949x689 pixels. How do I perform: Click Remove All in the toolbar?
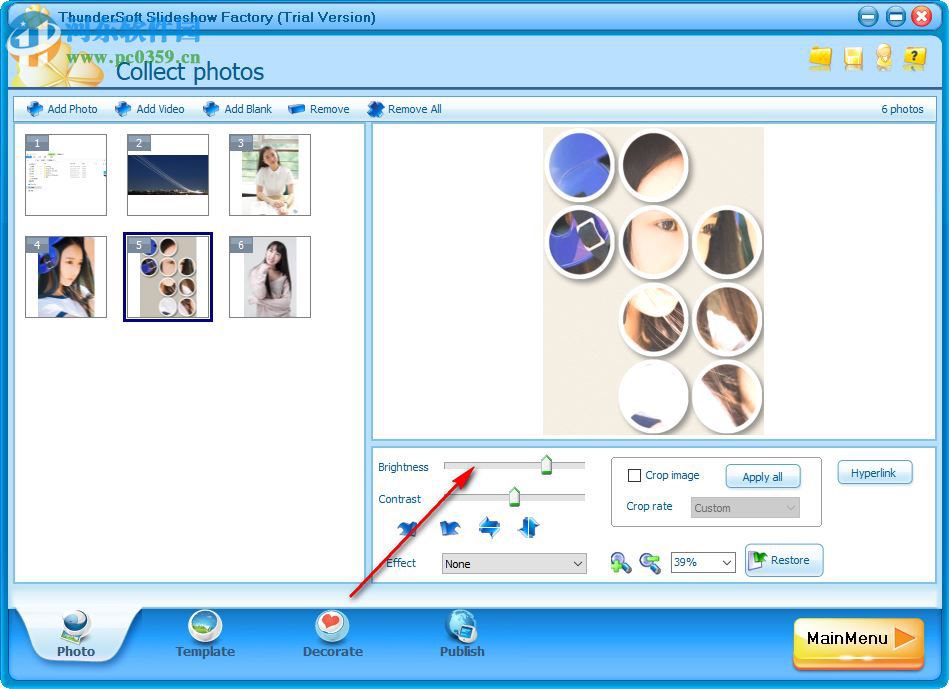point(404,109)
